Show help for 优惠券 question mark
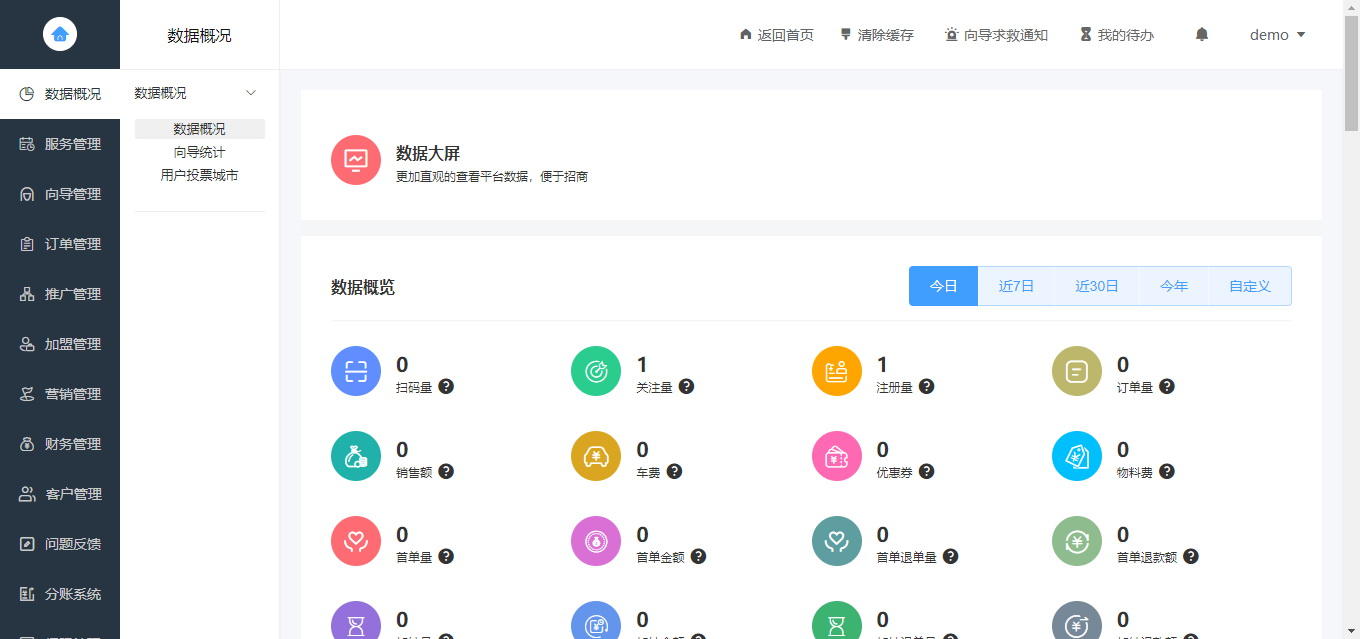This screenshot has height=639, width=1360. coord(927,471)
